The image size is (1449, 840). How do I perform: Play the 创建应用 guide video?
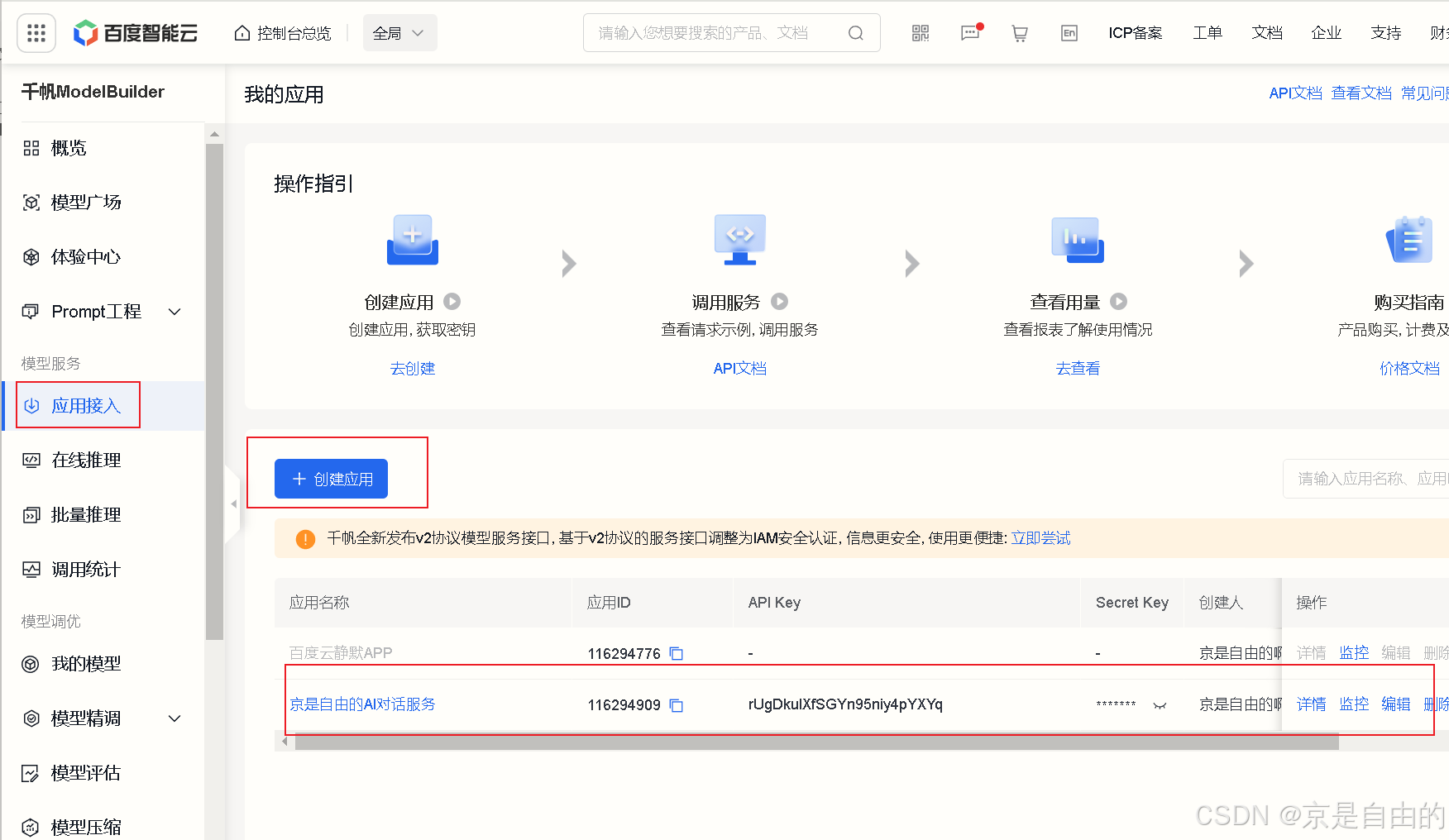452,302
